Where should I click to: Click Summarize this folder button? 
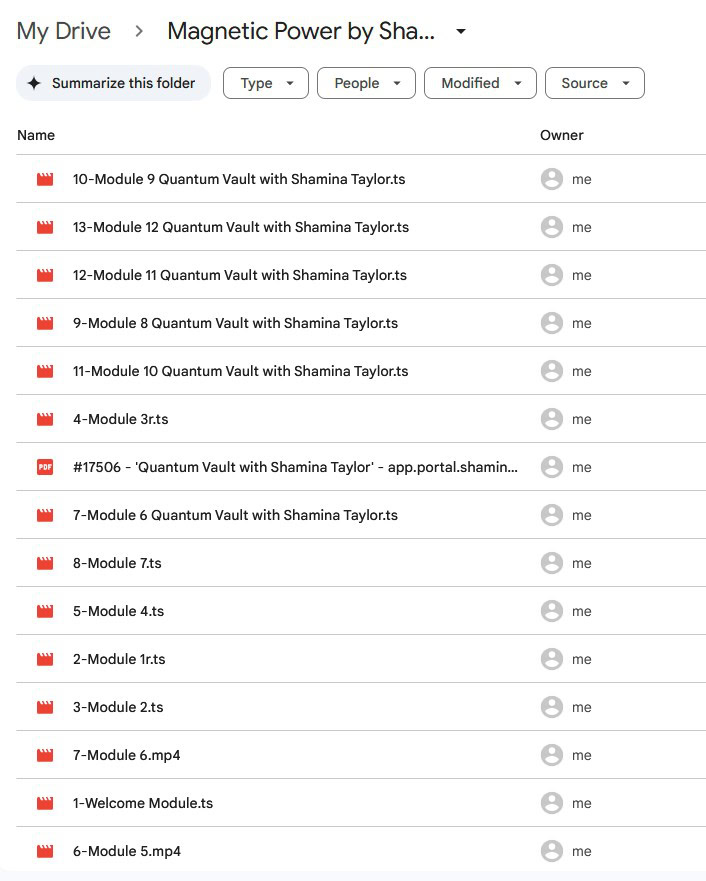tap(113, 83)
